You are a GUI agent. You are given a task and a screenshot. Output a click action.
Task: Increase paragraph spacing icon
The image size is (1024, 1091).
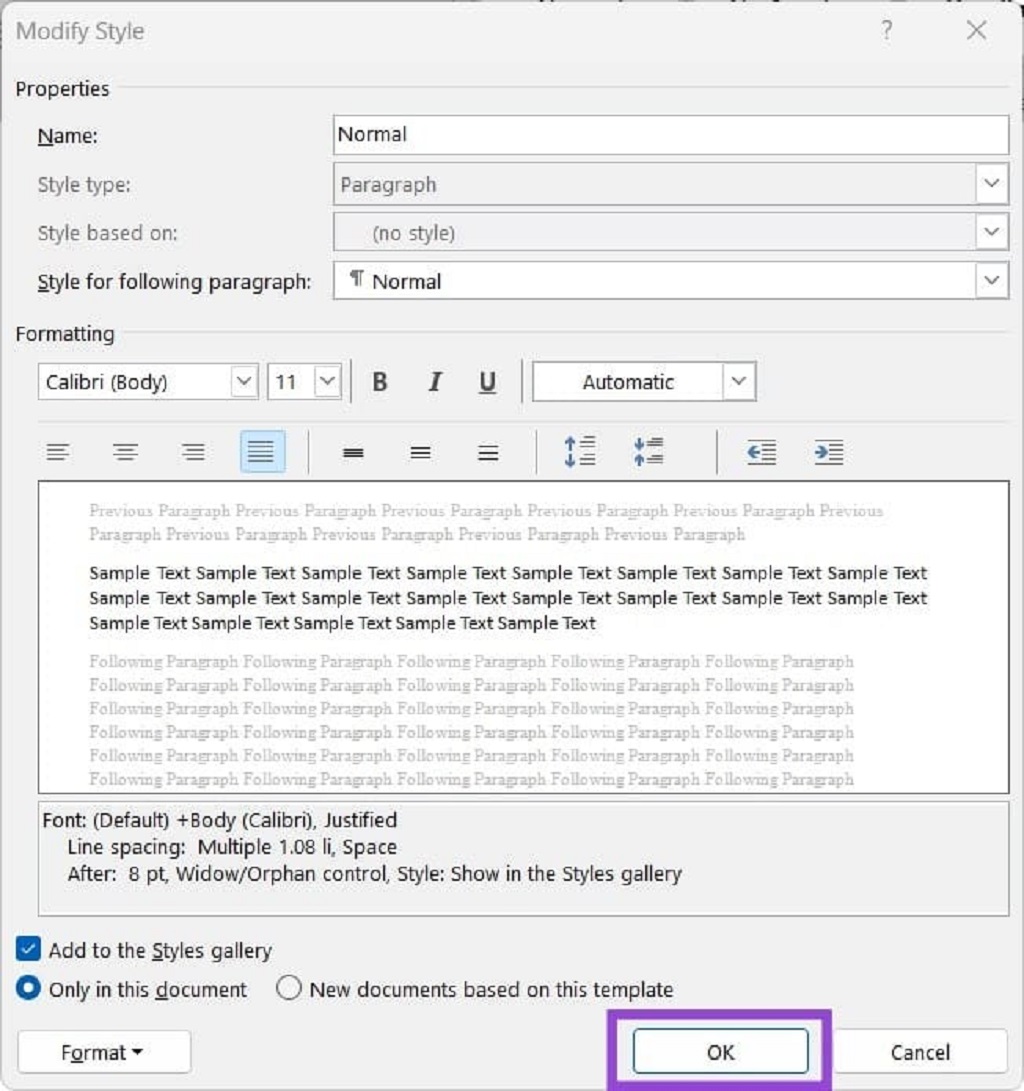tap(579, 452)
